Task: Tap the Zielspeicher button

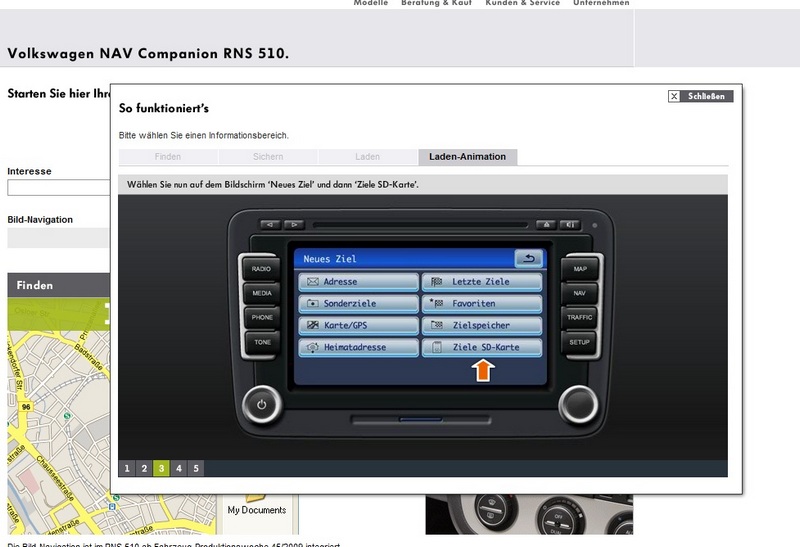Action: 482,326
